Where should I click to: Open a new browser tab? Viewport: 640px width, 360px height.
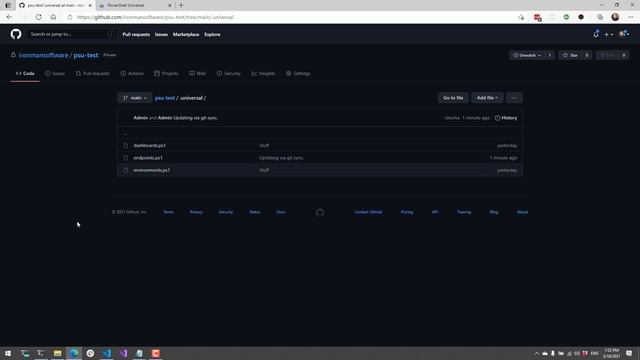(x=181, y=5)
